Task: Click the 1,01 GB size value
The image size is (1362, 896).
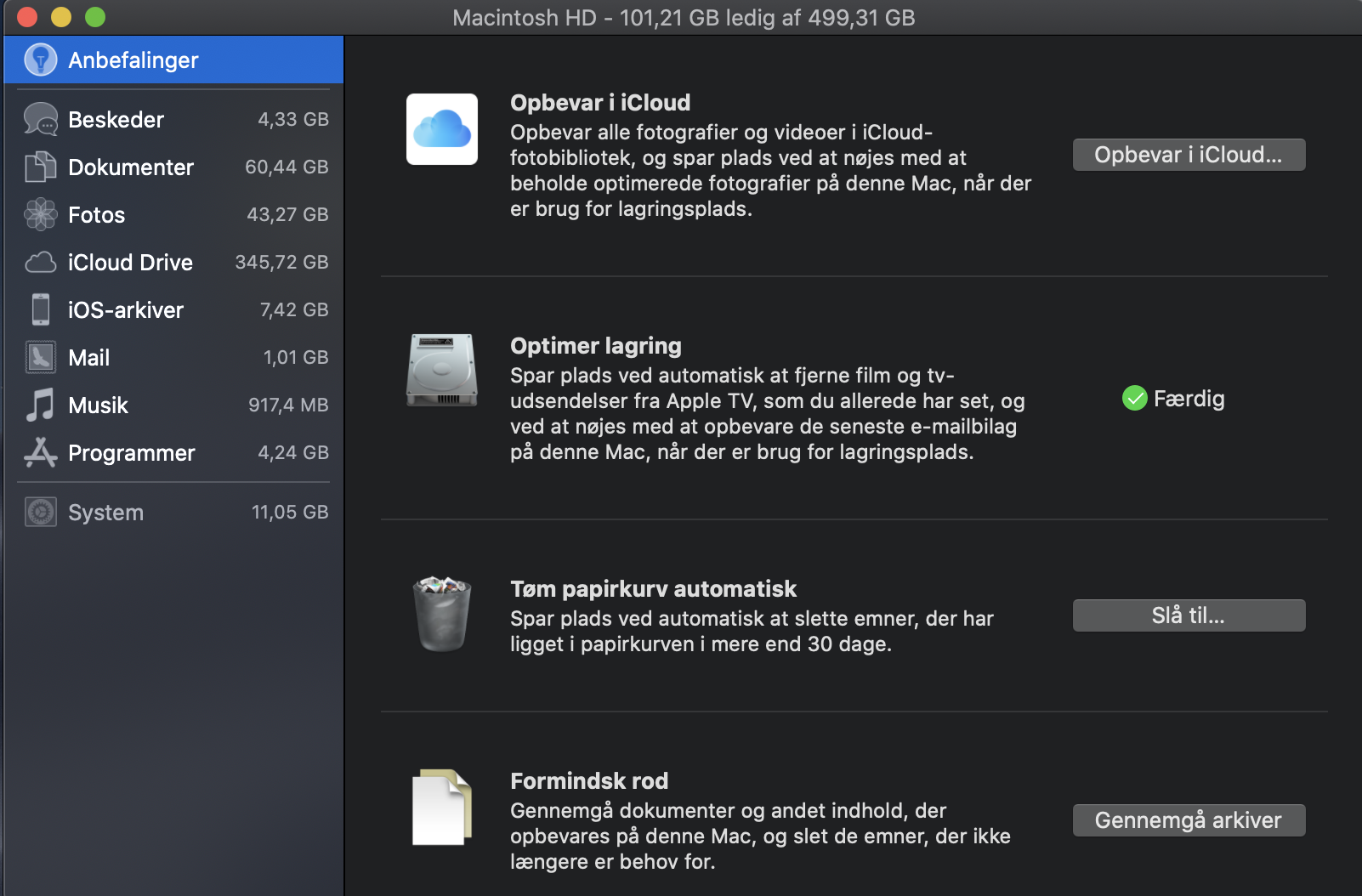Action: (296, 357)
